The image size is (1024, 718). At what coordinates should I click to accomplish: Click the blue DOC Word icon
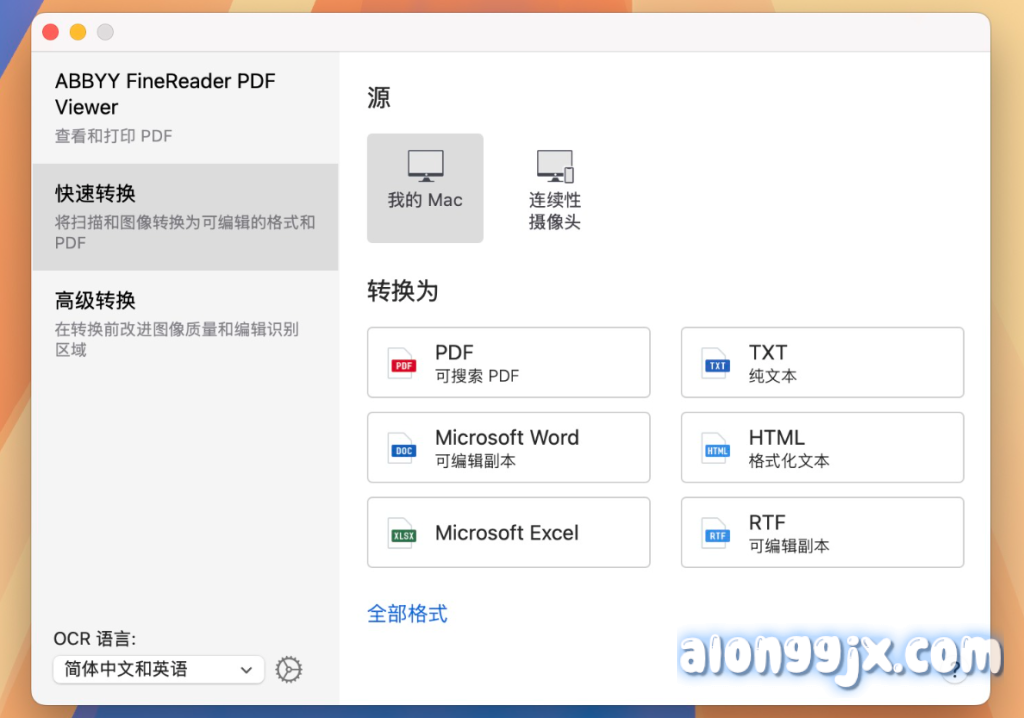[403, 449]
